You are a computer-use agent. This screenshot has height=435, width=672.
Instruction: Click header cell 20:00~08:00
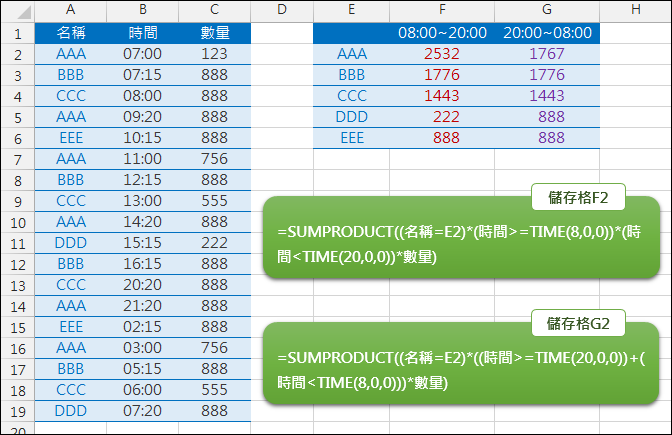pyautogui.click(x=547, y=33)
